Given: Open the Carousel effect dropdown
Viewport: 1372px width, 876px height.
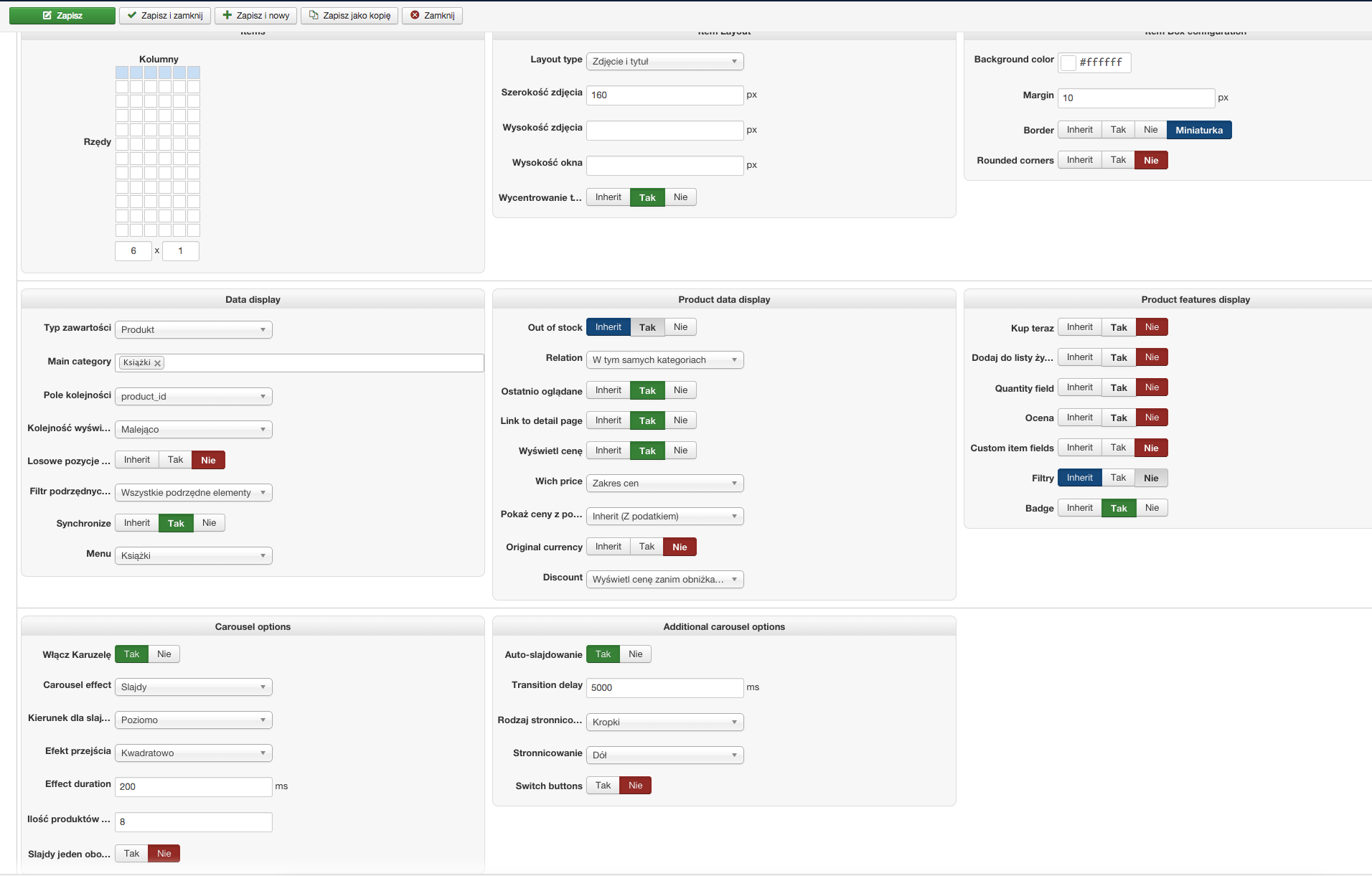Looking at the screenshot, I should point(194,687).
